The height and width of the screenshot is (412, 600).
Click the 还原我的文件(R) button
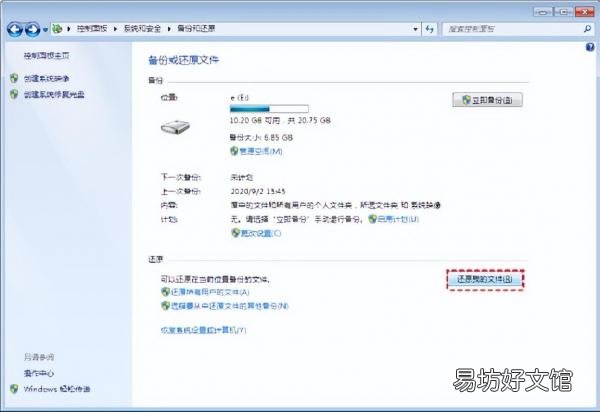point(485,280)
